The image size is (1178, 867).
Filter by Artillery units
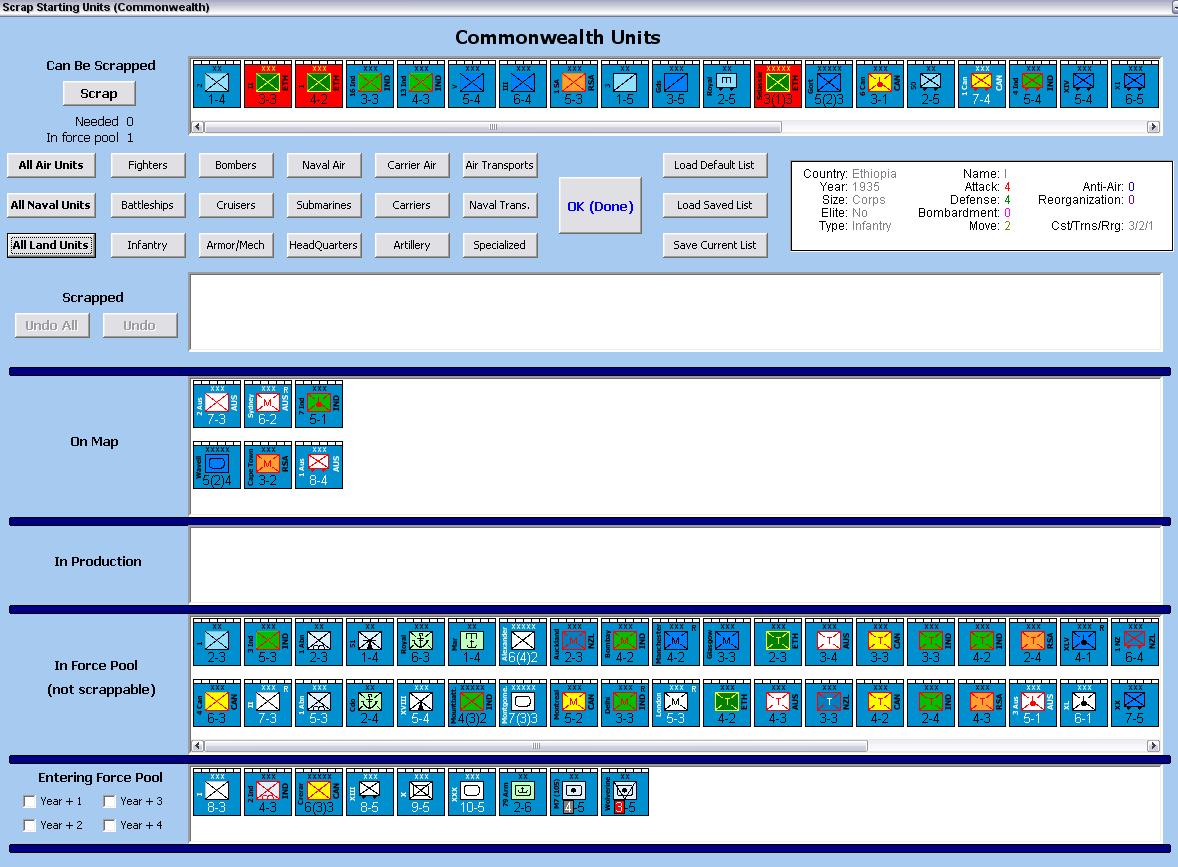point(412,245)
